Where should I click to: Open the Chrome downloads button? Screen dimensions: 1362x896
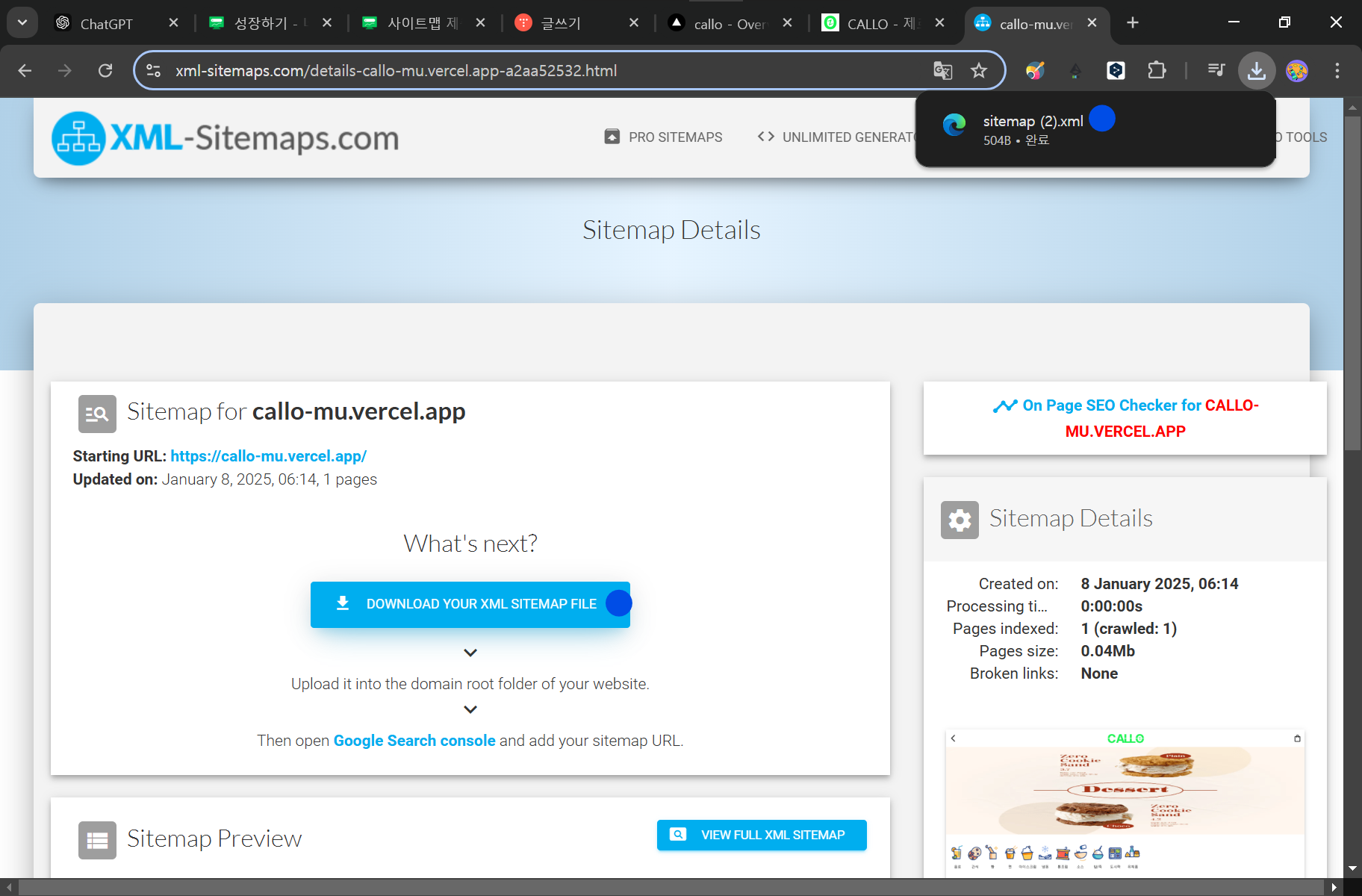1257,70
